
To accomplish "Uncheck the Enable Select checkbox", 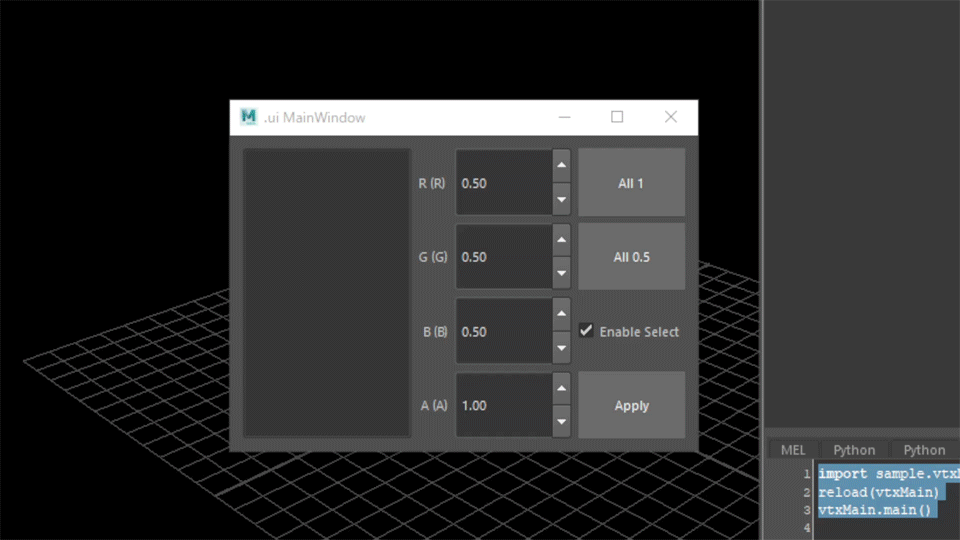I will point(587,331).
